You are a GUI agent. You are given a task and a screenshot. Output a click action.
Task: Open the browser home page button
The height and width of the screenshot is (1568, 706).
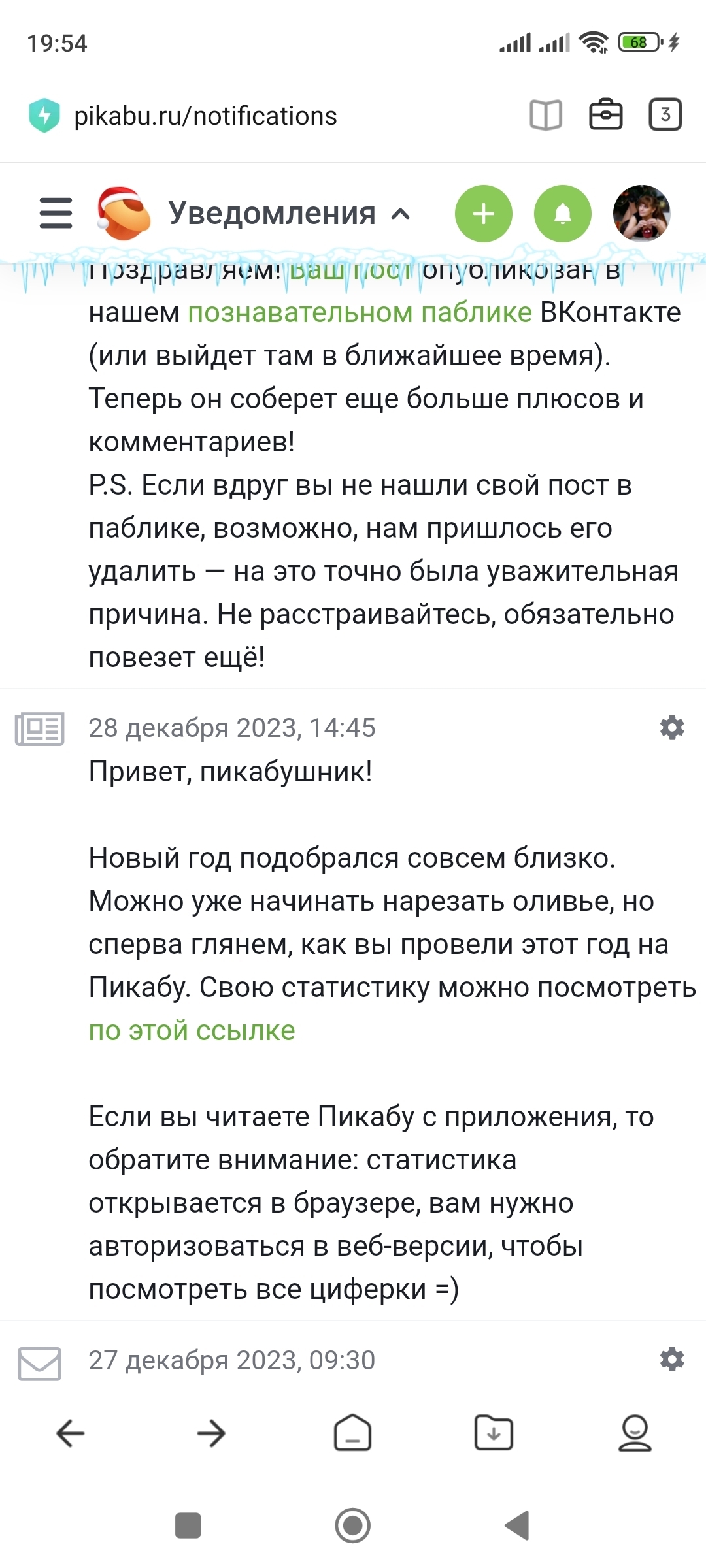pyautogui.click(x=352, y=1433)
